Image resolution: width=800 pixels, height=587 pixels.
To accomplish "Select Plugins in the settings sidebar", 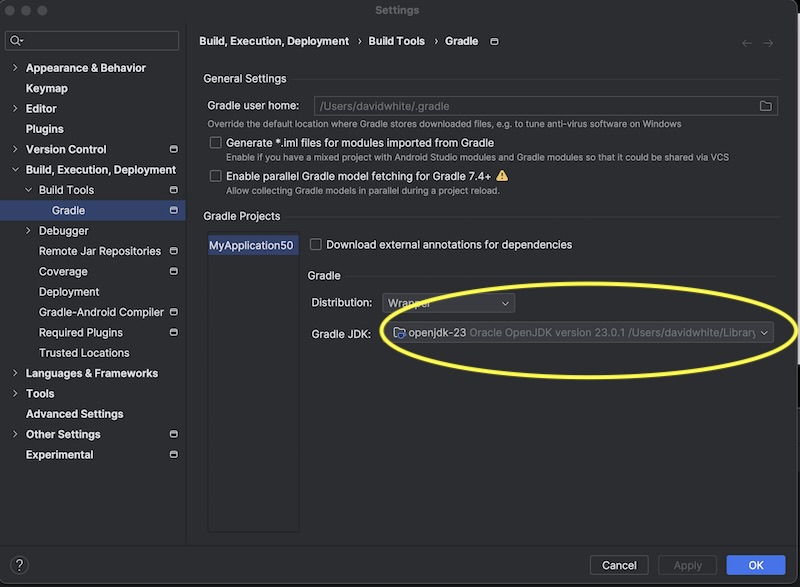I will tap(45, 129).
